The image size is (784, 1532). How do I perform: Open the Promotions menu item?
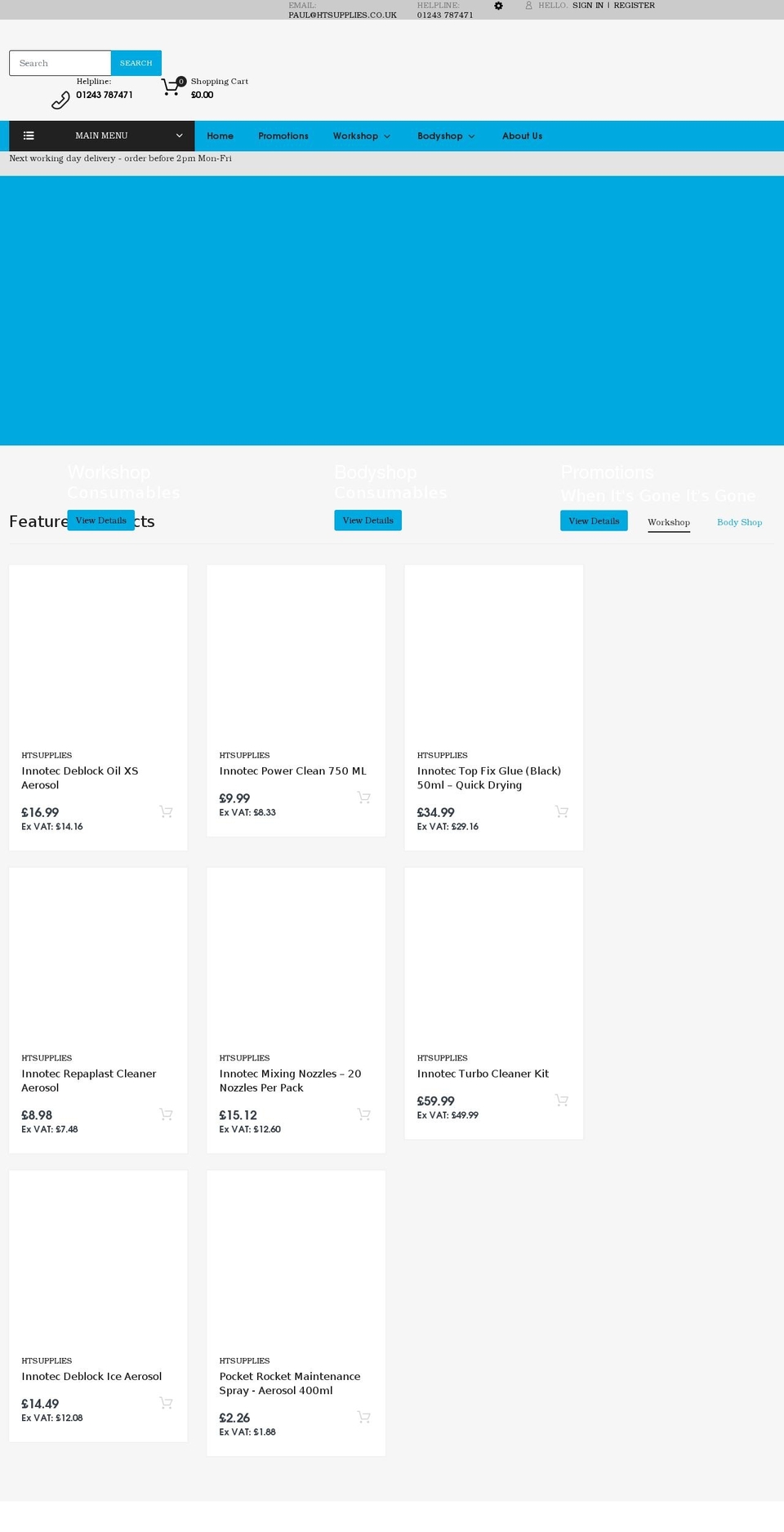283,136
